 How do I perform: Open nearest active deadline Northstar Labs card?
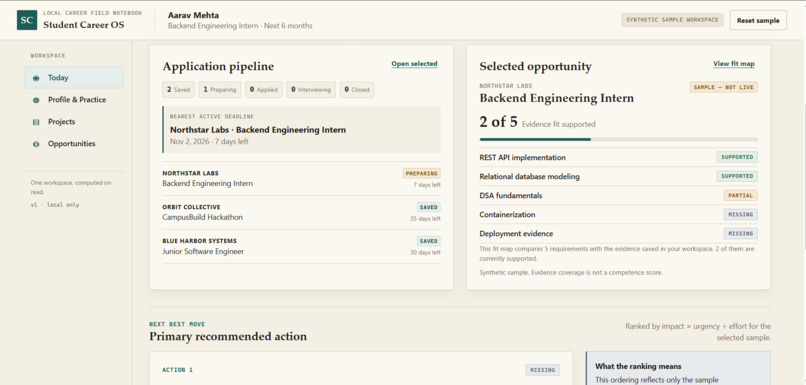click(301, 130)
